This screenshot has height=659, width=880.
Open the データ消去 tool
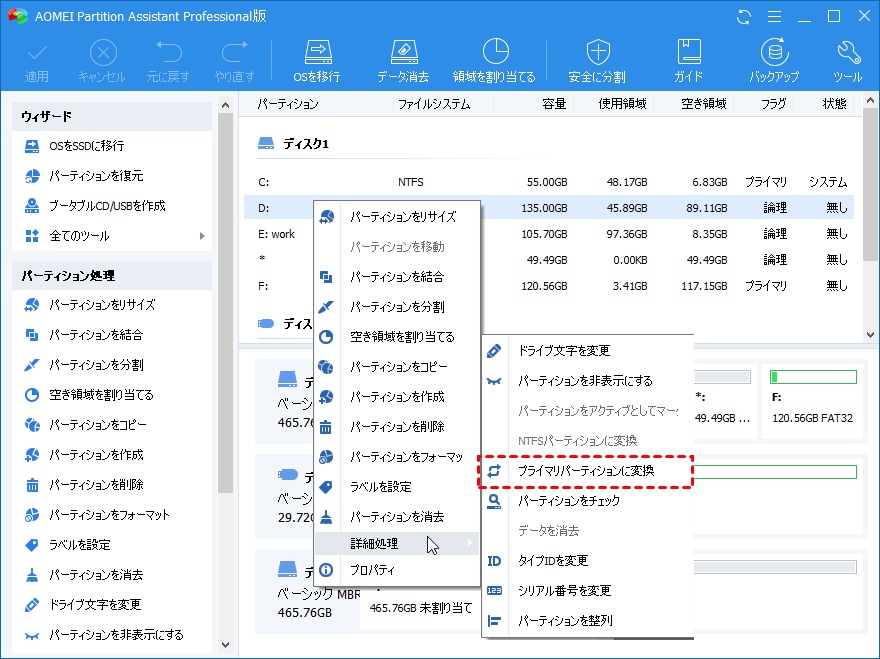click(403, 61)
